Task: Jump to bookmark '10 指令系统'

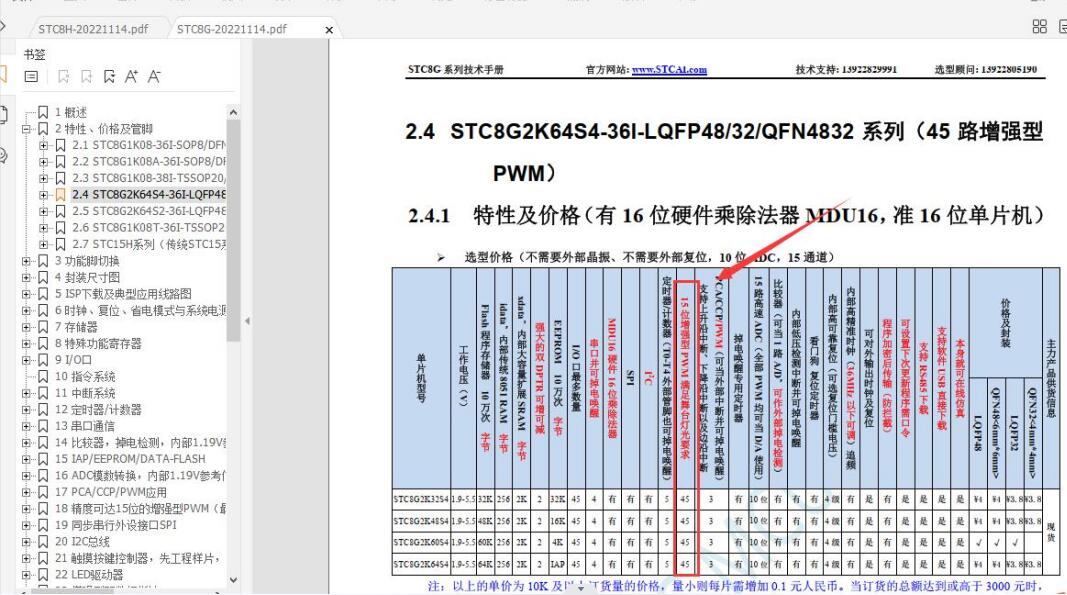Action: [x=85, y=376]
